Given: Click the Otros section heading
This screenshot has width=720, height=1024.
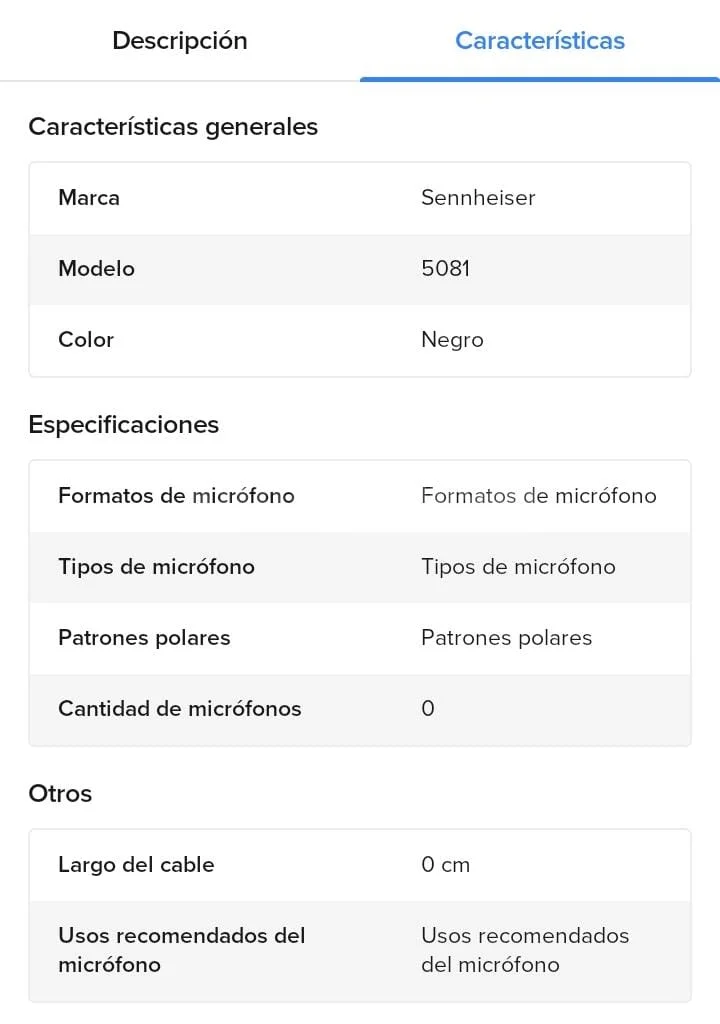Looking at the screenshot, I should click(60, 794).
